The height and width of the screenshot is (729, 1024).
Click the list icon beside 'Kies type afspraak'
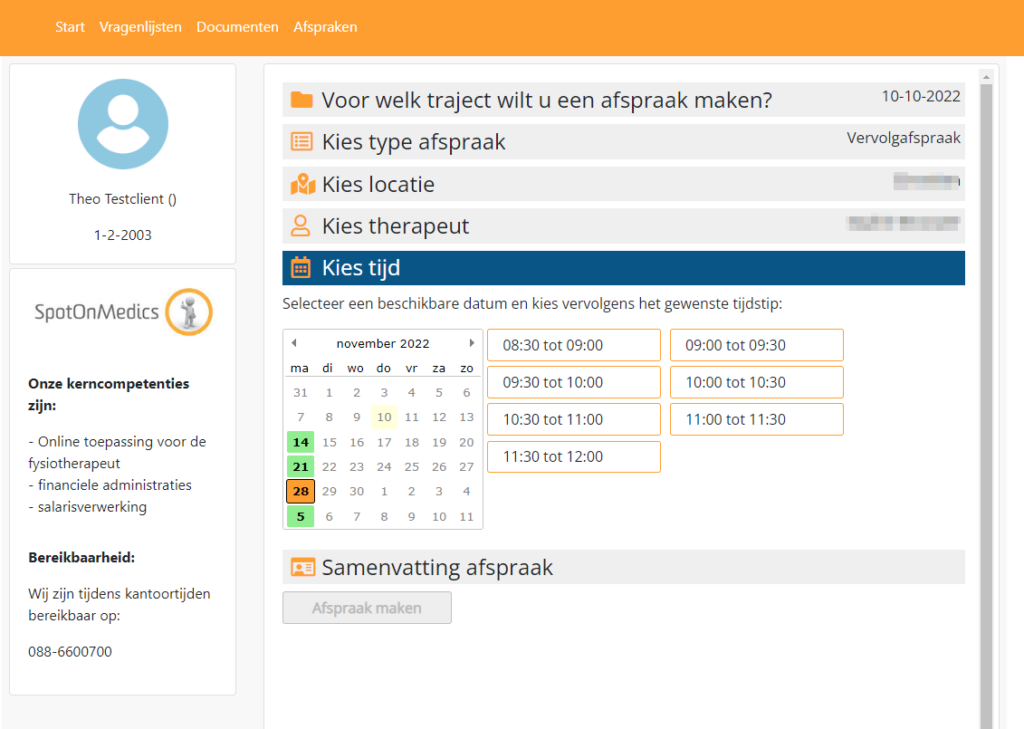click(x=300, y=141)
